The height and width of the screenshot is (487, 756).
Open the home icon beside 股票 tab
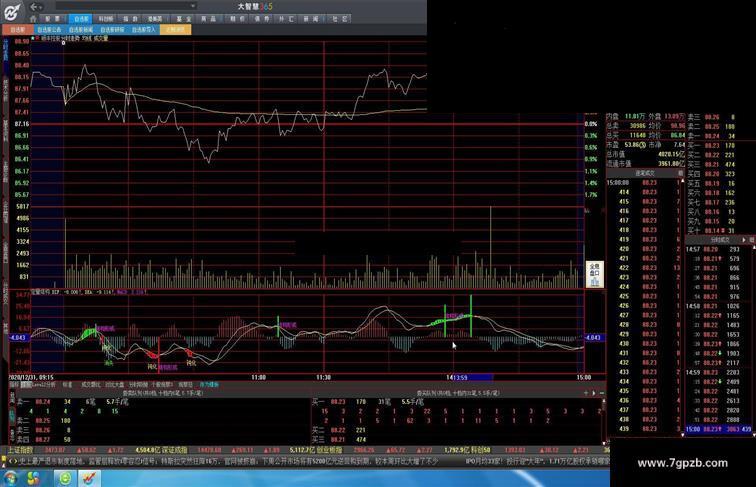pos(33,19)
